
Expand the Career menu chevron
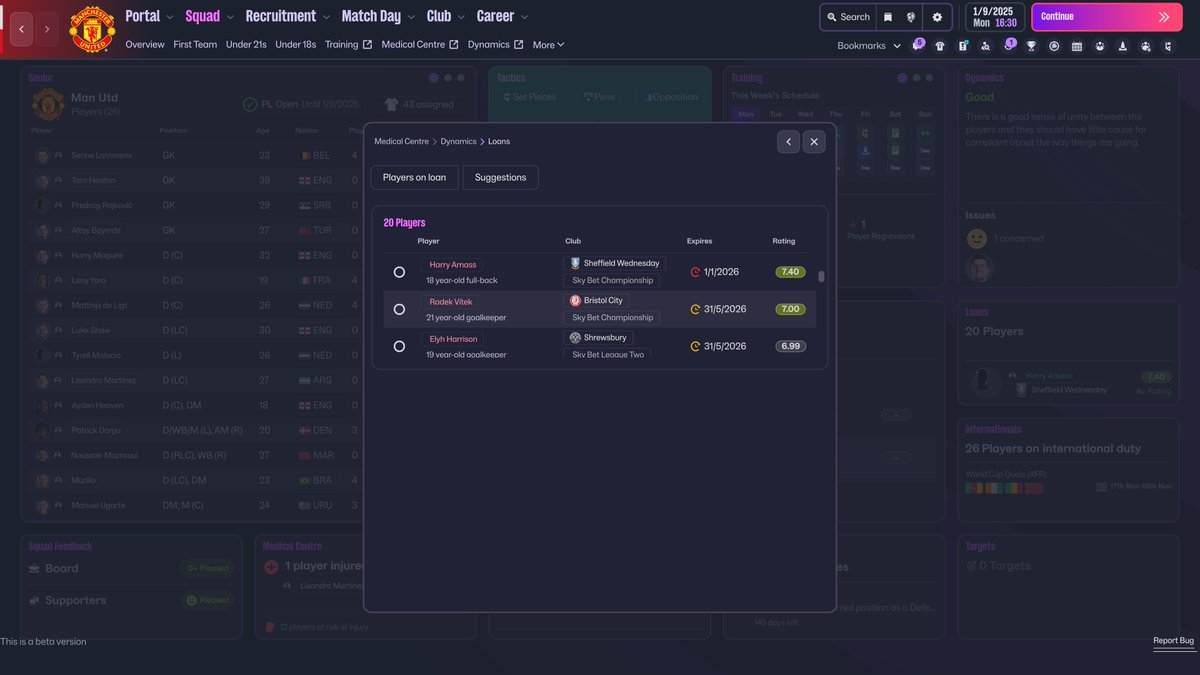pyautogui.click(x=524, y=17)
